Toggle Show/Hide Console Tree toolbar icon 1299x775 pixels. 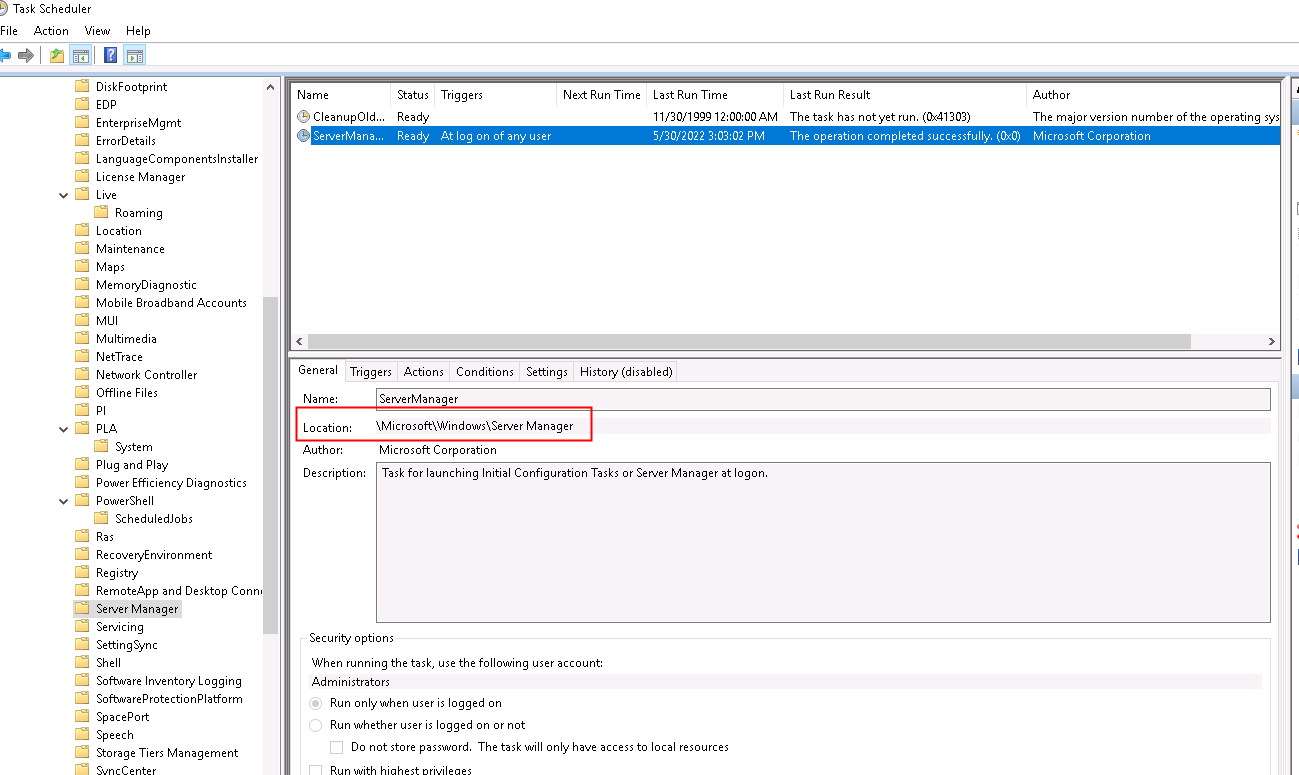coord(81,55)
